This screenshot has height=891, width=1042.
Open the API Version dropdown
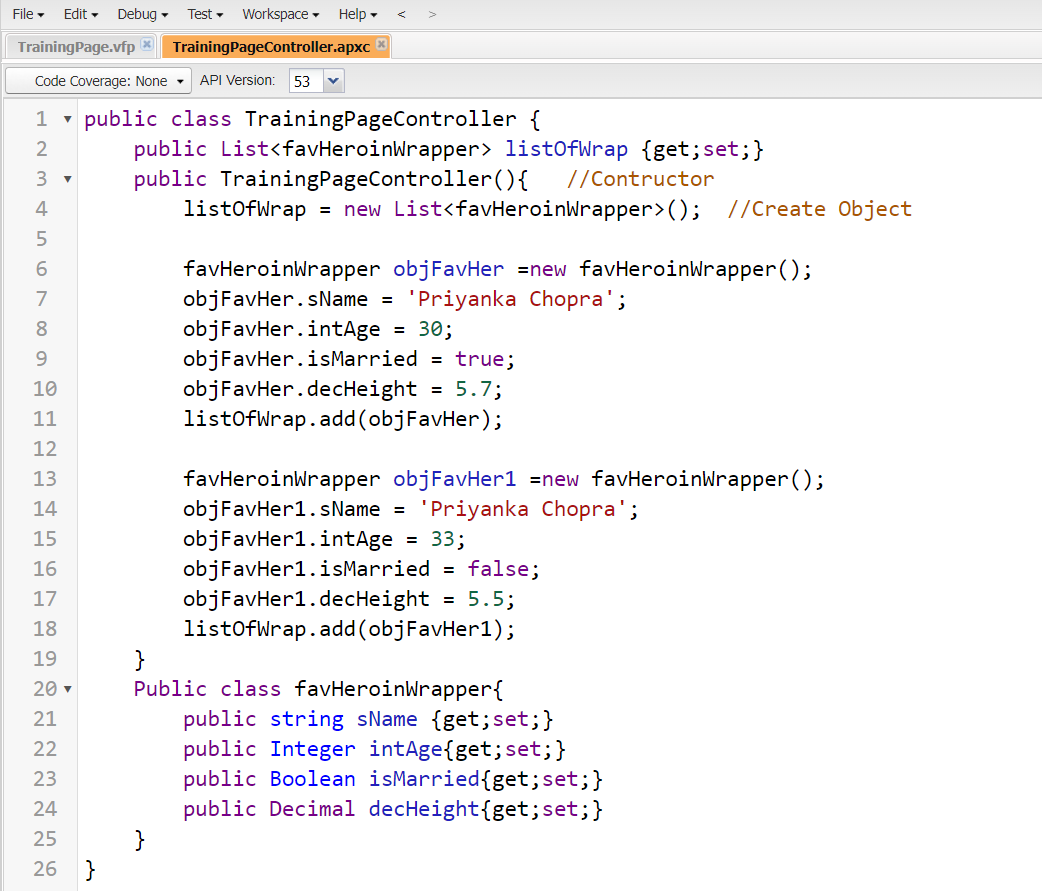point(333,81)
